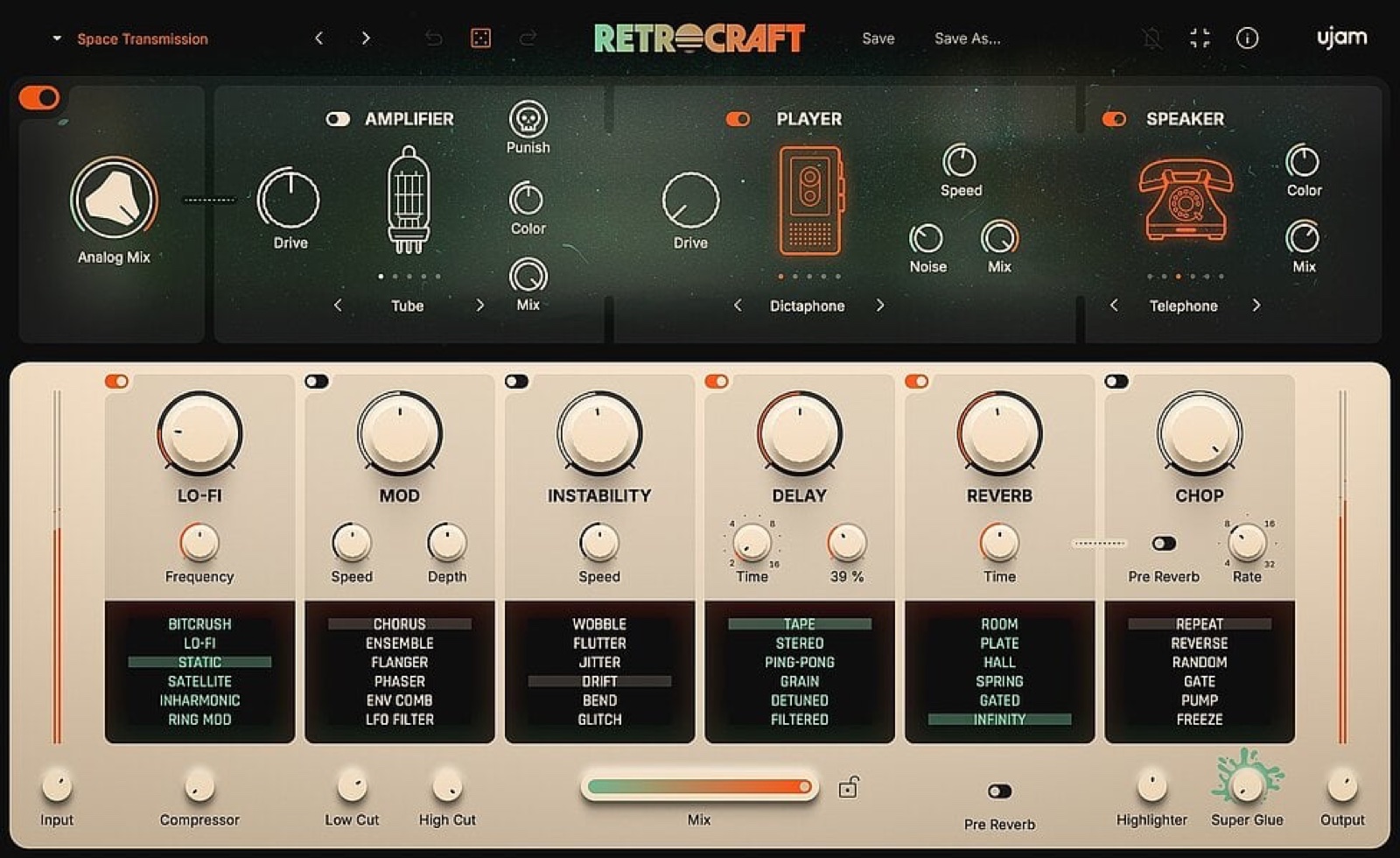Click the ujam logo
1400x858 pixels.
tap(1341, 38)
